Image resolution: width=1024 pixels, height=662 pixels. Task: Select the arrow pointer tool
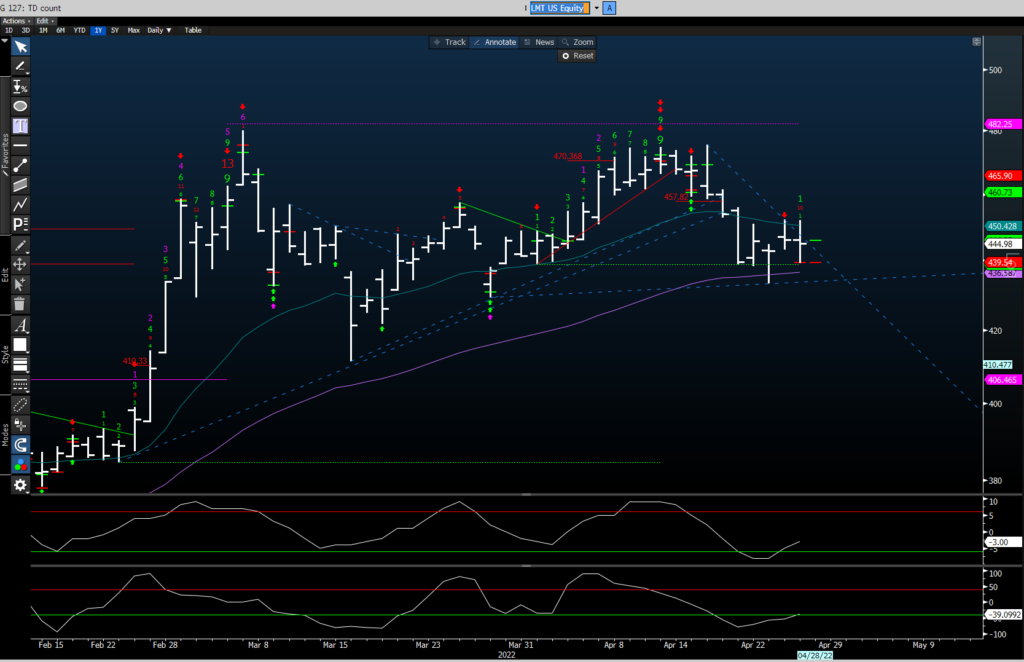click(x=20, y=47)
